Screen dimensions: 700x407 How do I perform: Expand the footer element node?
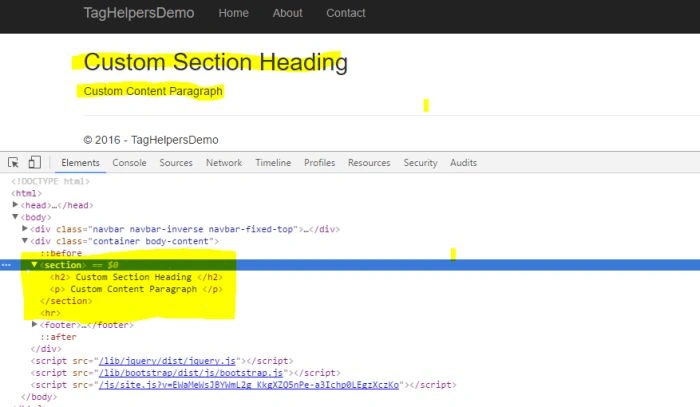point(34,324)
